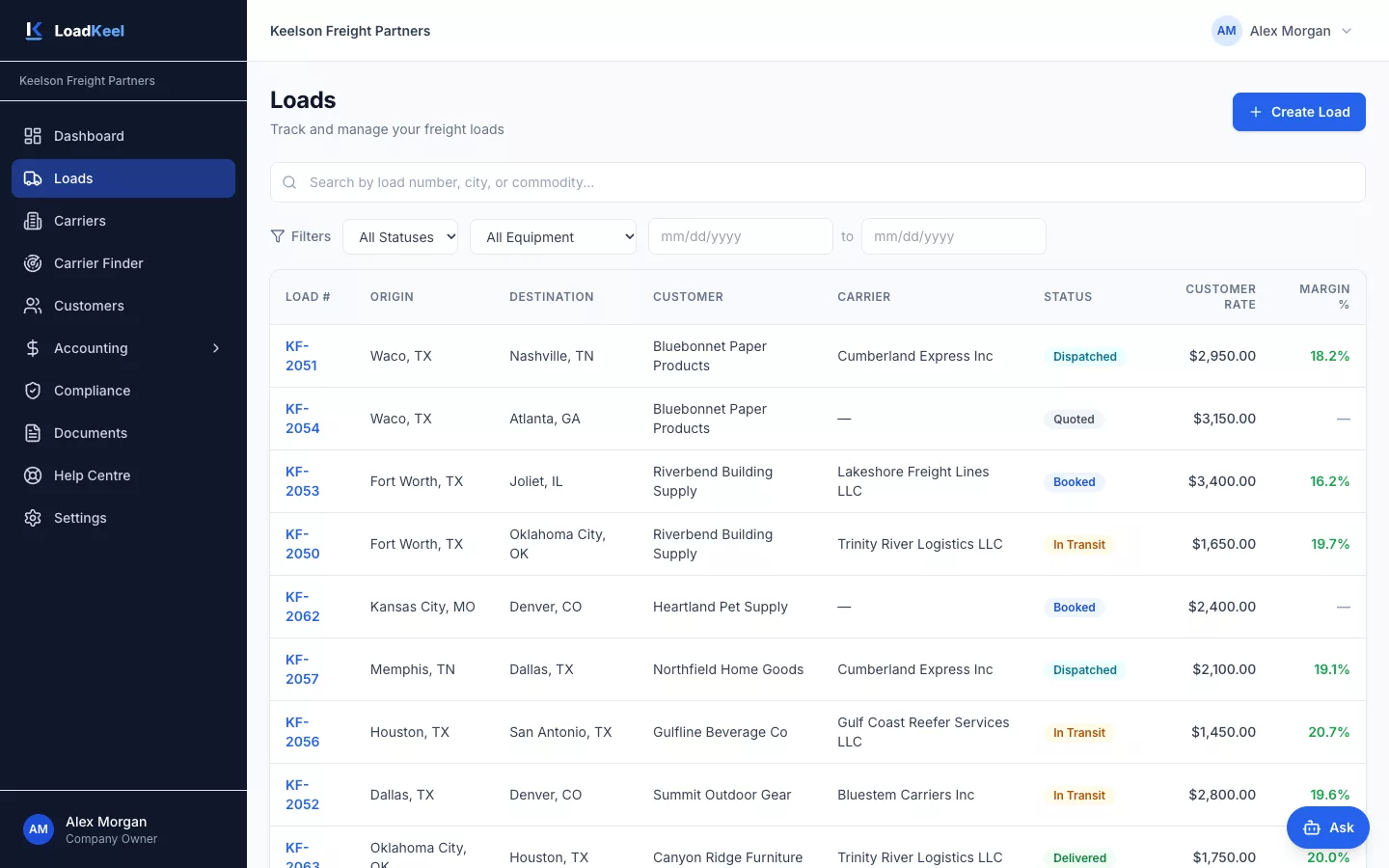
Task: Click the Dashboard grid icon
Action: (x=33, y=136)
